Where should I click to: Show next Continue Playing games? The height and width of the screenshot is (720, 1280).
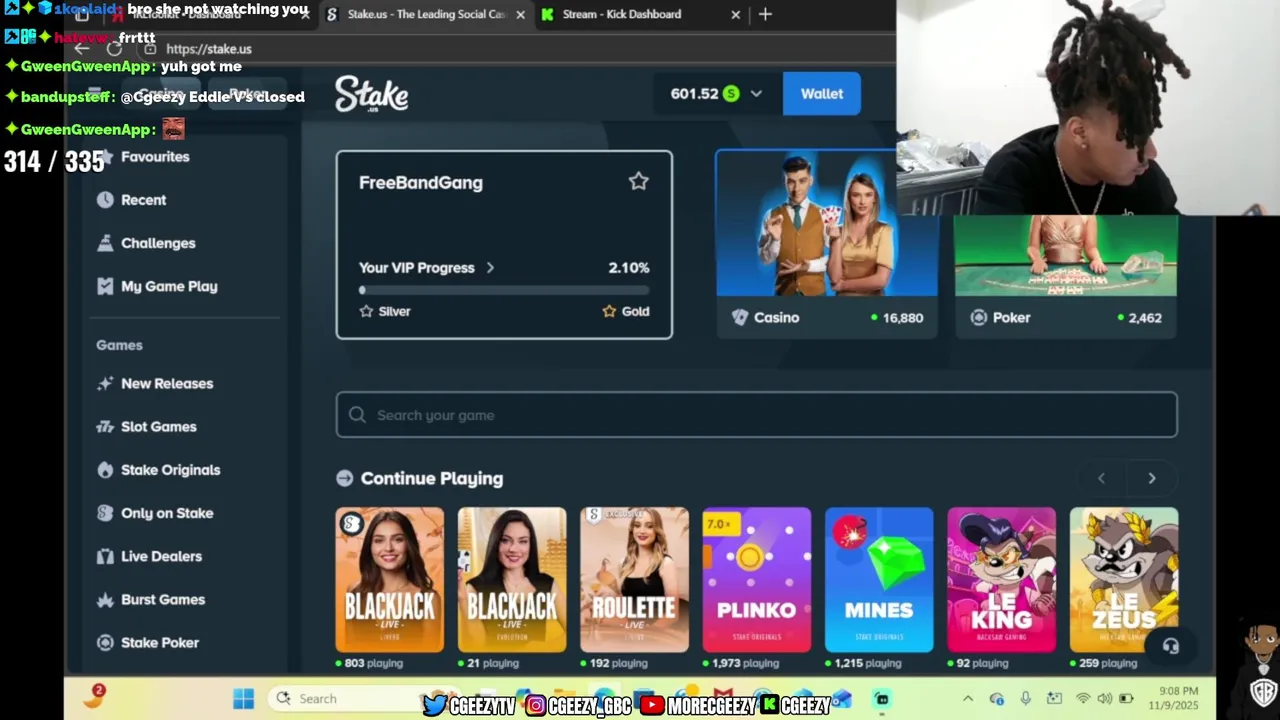1152,478
